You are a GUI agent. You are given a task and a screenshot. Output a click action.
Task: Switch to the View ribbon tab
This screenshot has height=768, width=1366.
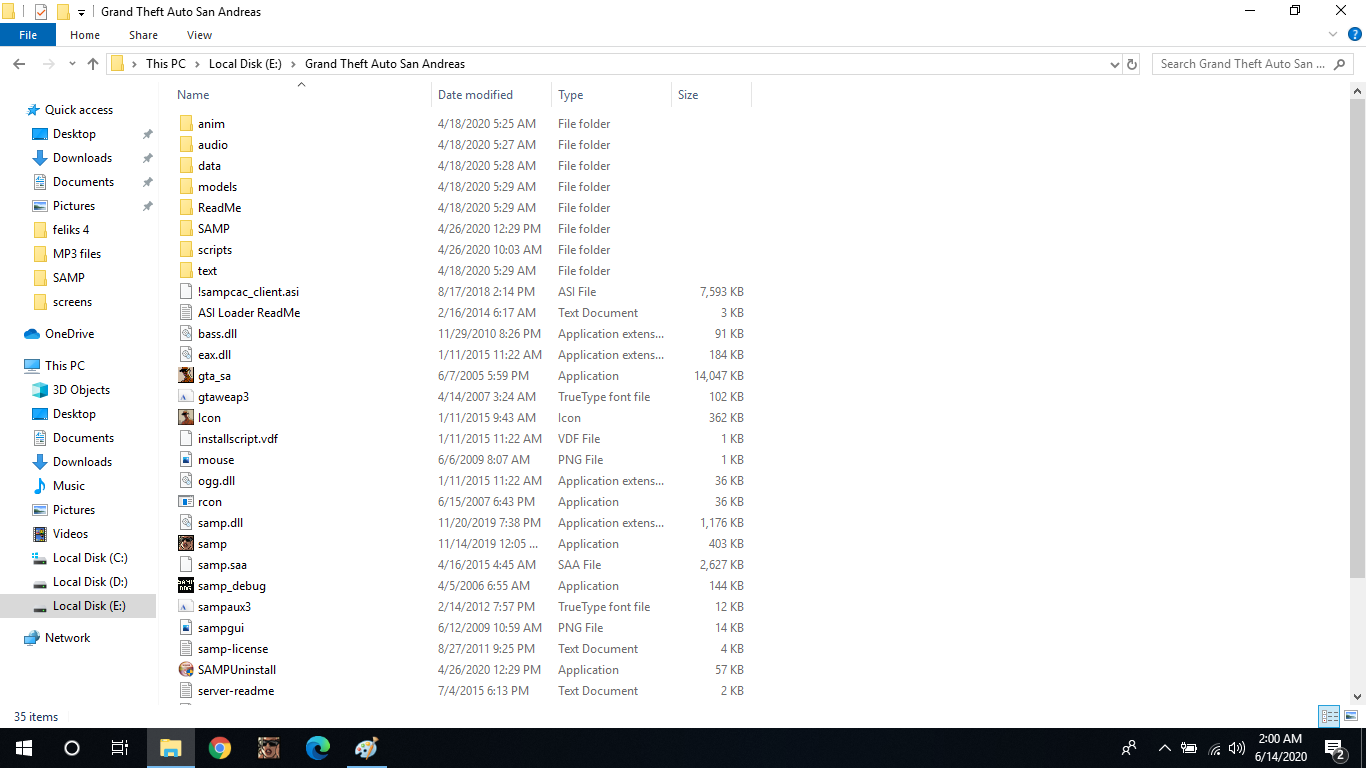(x=199, y=35)
